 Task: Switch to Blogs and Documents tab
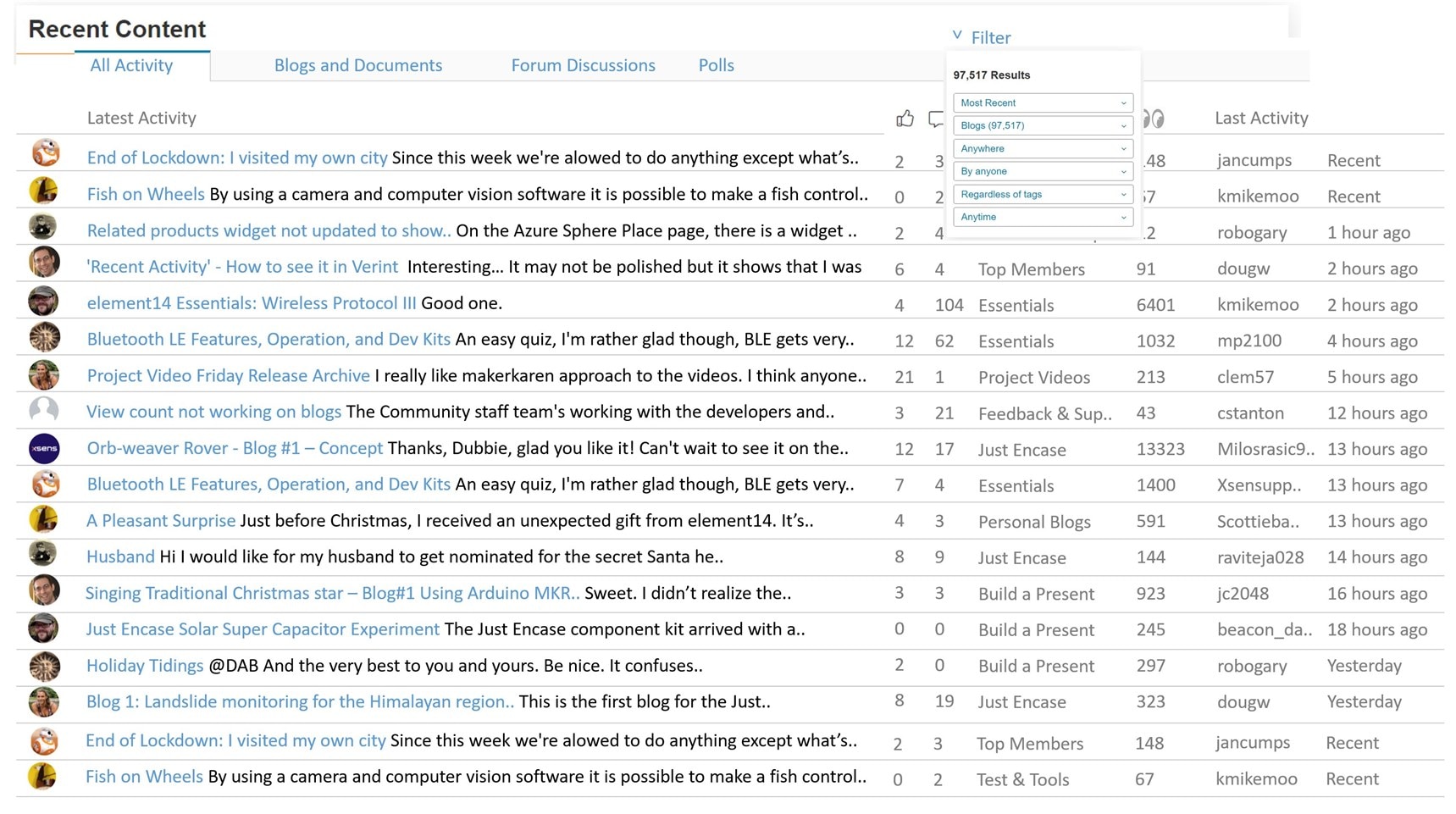coord(357,65)
